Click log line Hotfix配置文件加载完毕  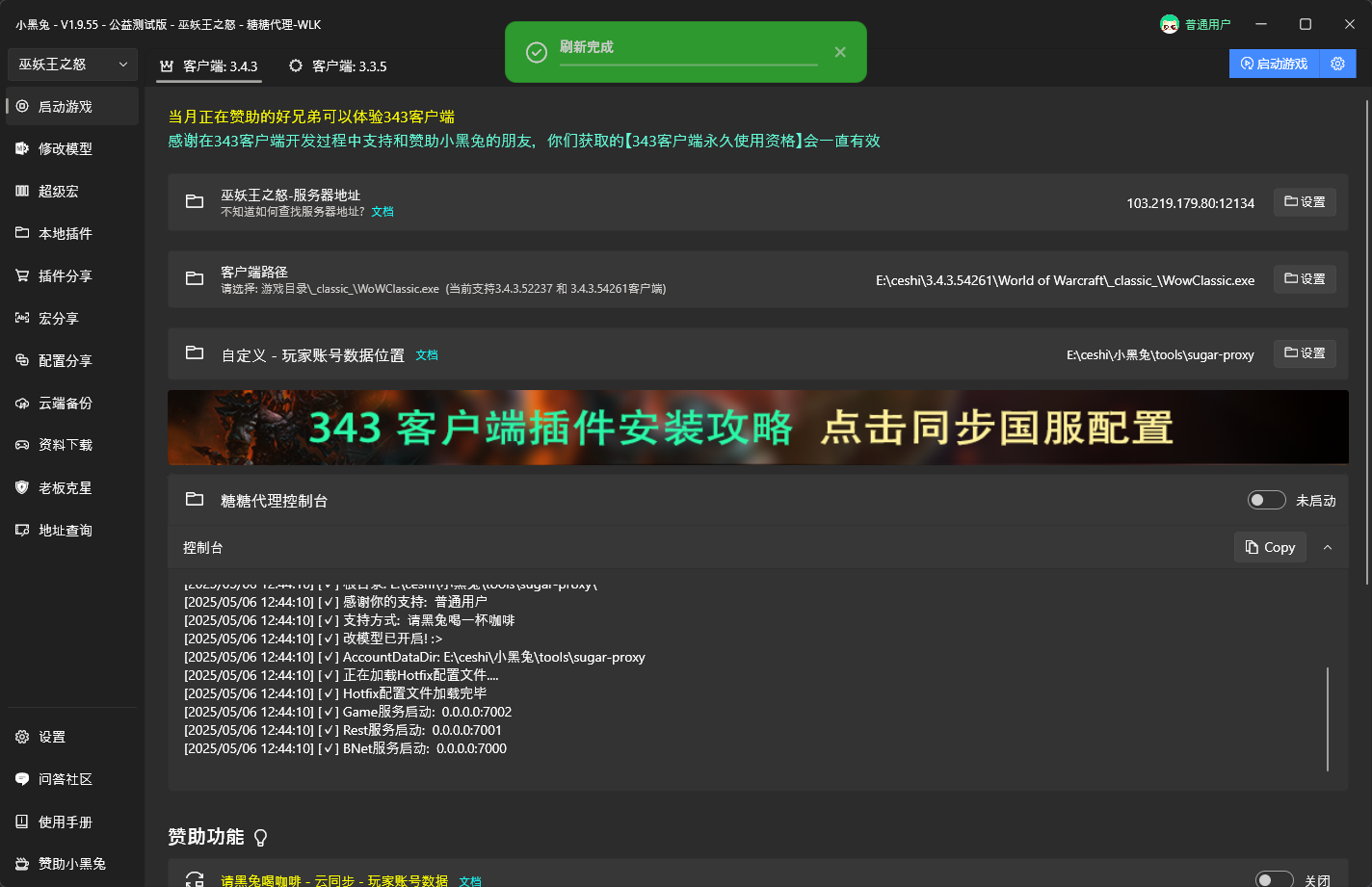[x=335, y=693]
